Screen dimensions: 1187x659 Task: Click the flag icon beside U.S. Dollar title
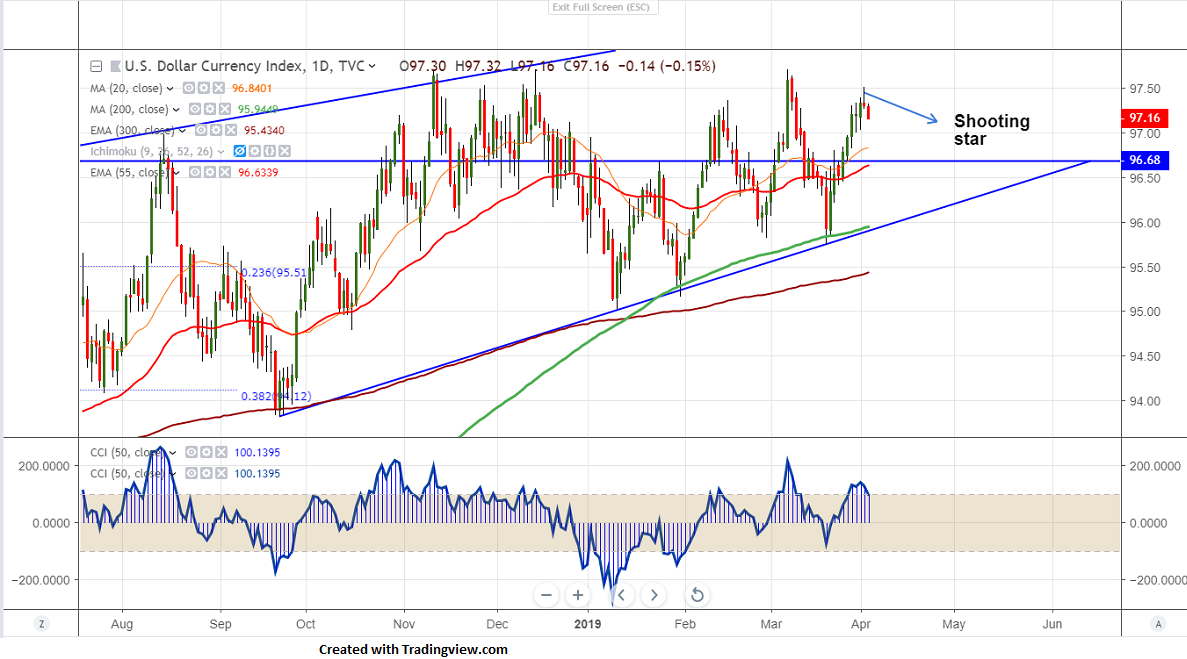[115, 67]
